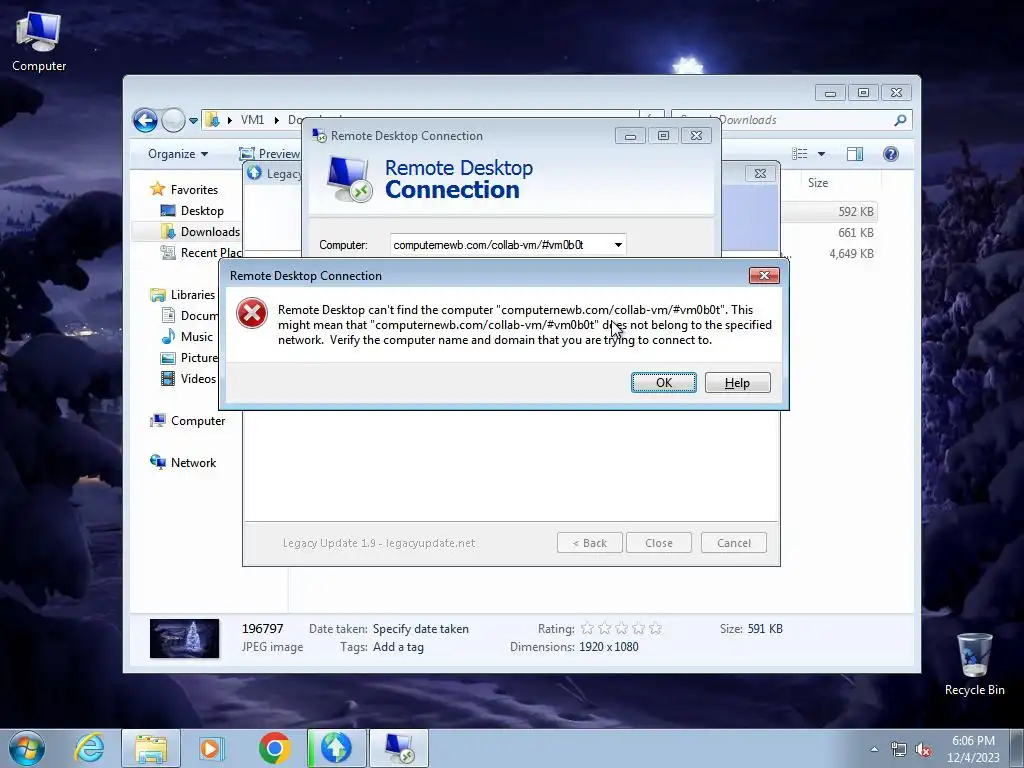The width and height of the screenshot is (1024, 768).
Task: Switch to Remote Desktop Connection taskbar item
Action: [399, 748]
